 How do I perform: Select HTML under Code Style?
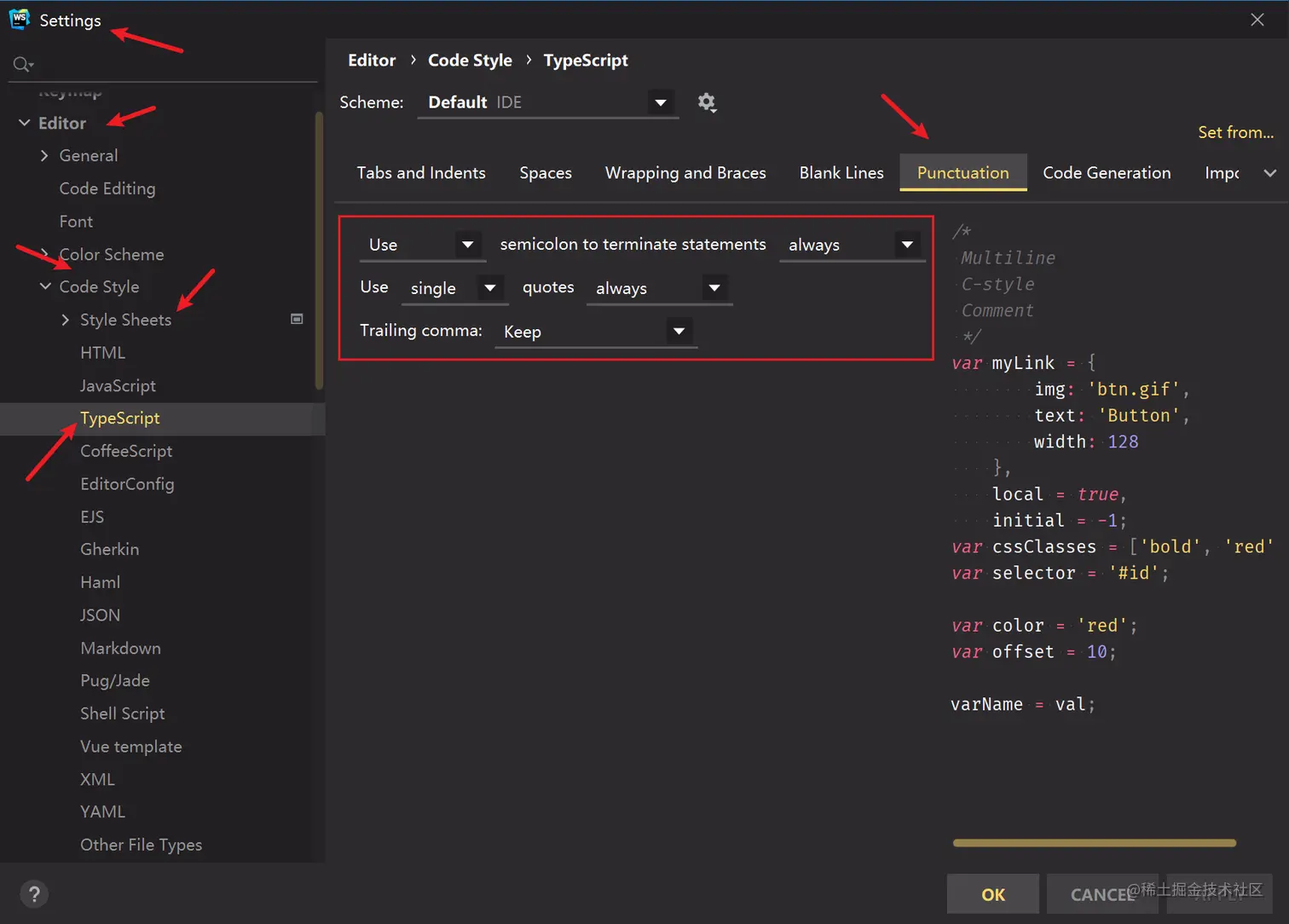coord(102,353)
